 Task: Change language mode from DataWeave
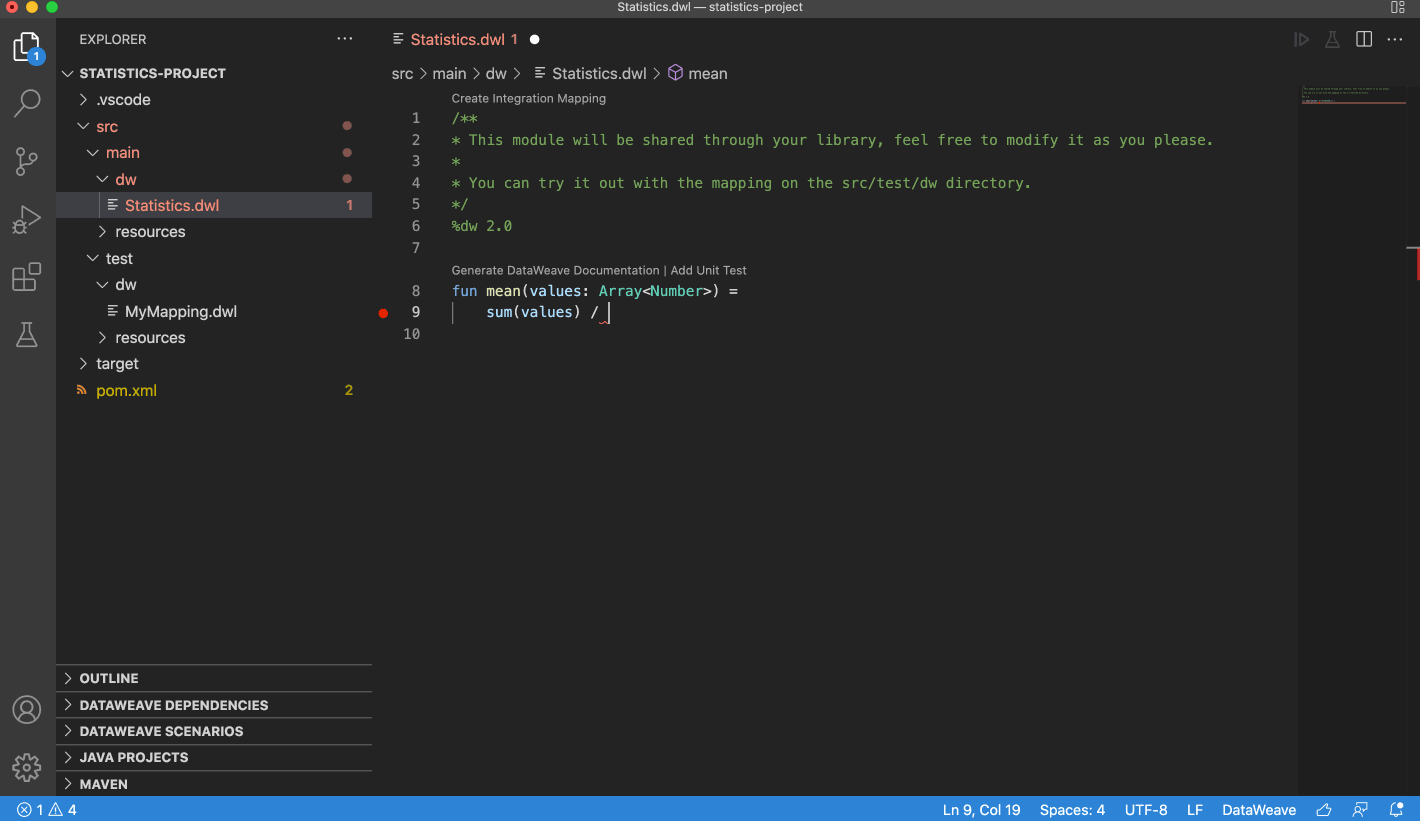pos(1258,810)
